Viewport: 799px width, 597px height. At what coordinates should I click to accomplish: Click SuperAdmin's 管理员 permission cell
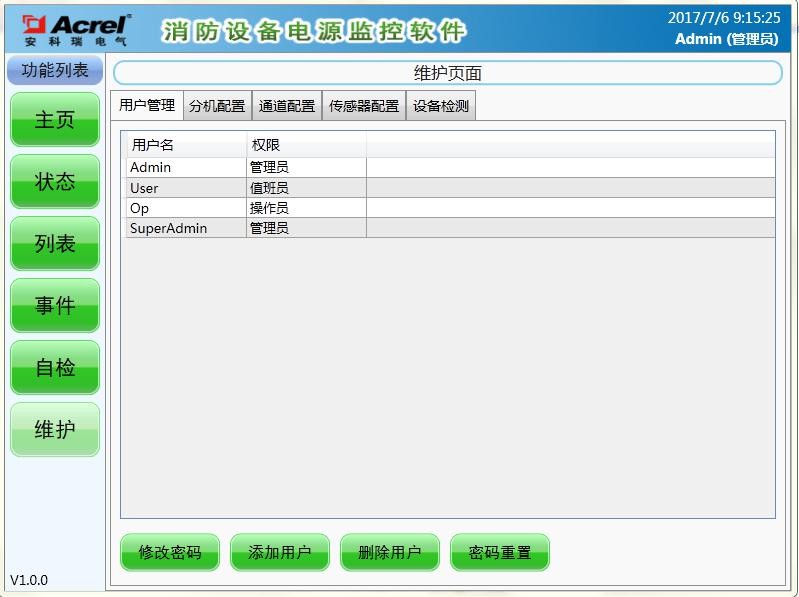(x=306, y=228)
